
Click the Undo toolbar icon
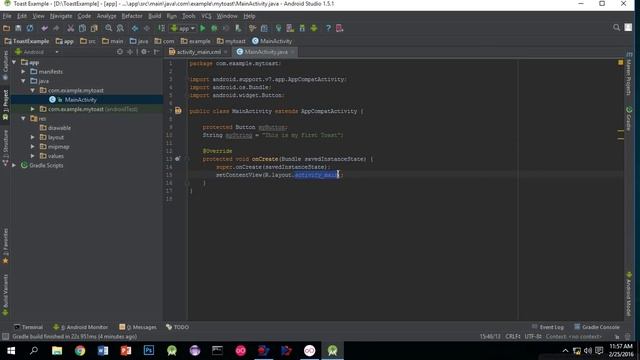[x=44, y=28]
